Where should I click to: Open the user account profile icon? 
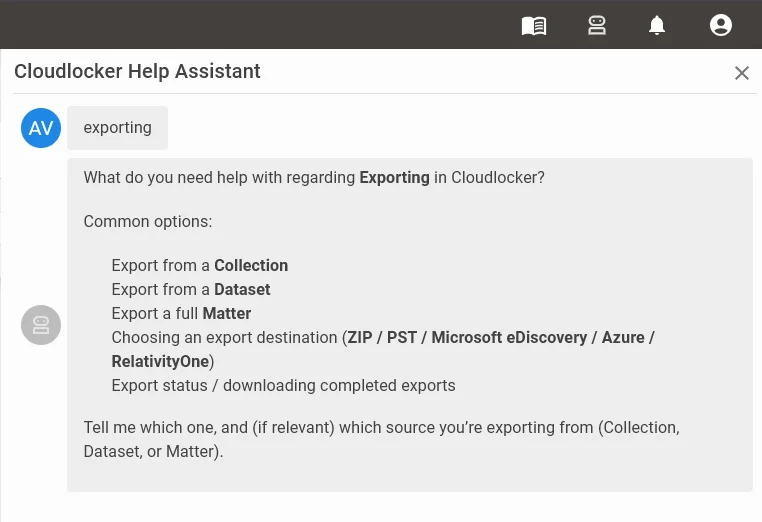[x=721, y=25]
